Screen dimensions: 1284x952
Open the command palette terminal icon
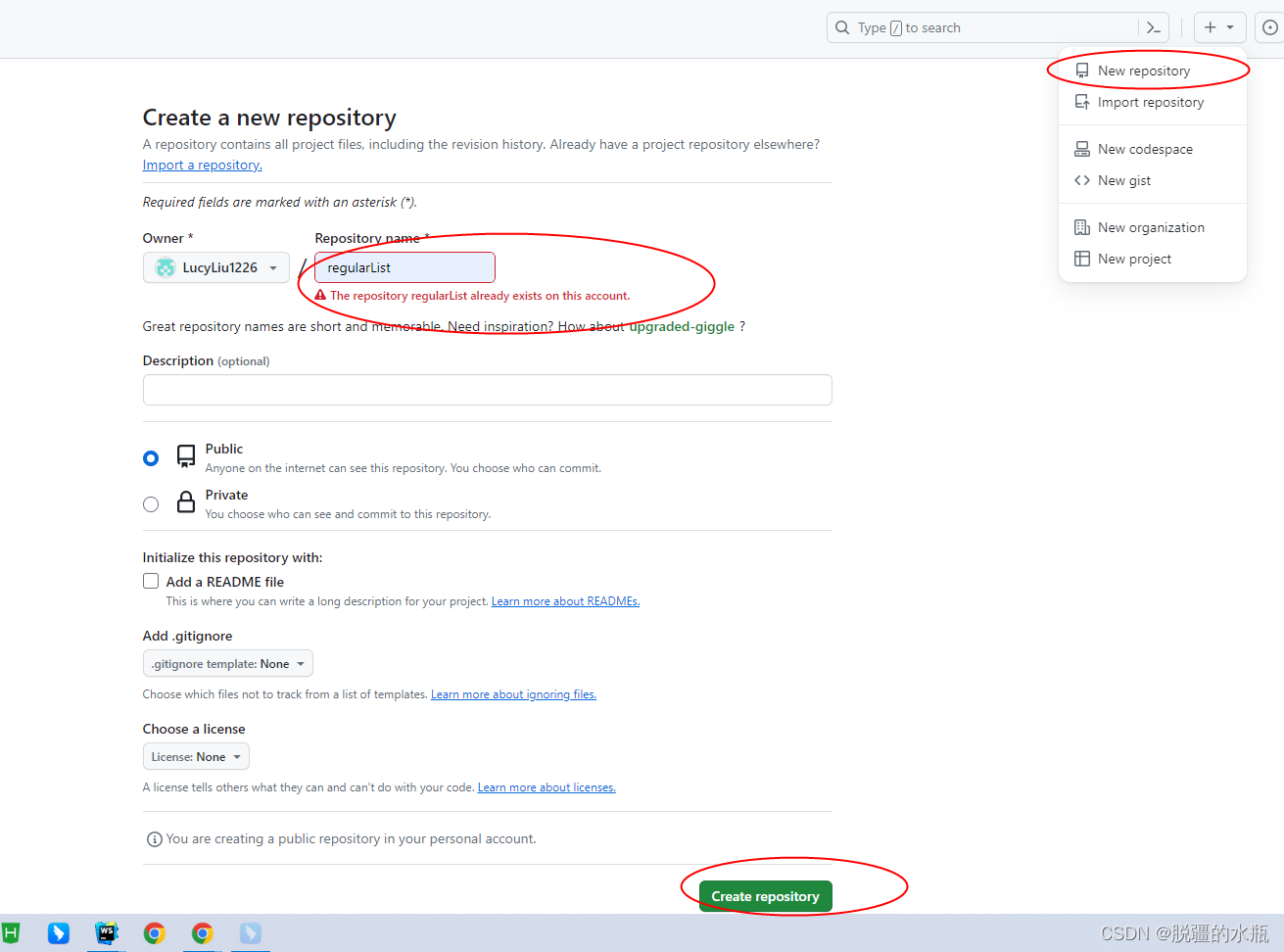1154,27
